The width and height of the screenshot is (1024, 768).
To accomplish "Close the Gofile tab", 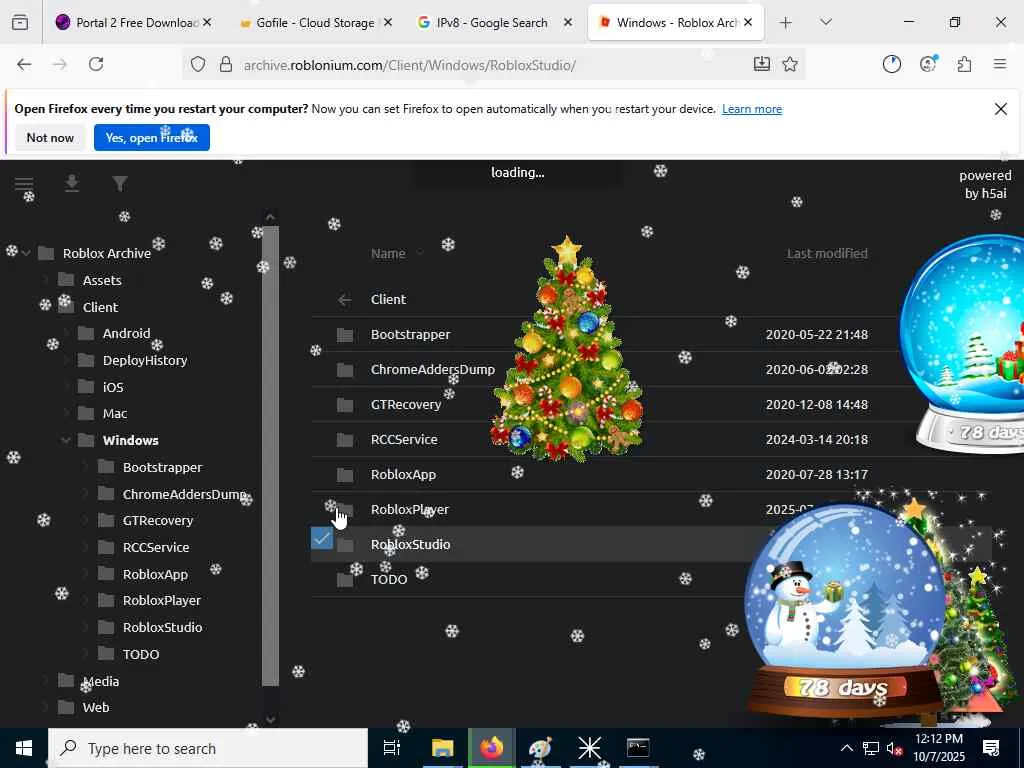I will (387, 22).
